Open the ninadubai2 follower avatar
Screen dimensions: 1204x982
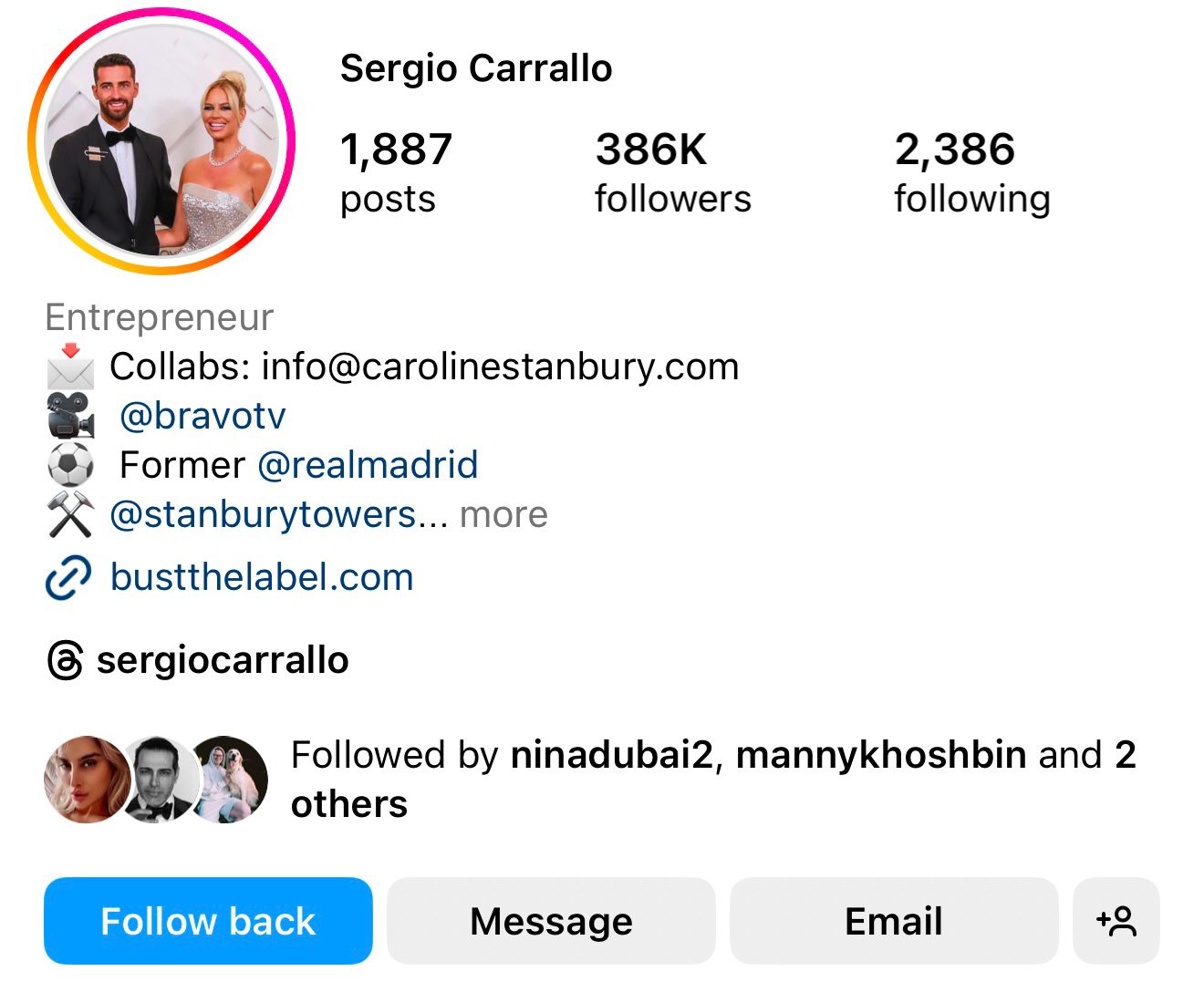pos(87,780)
